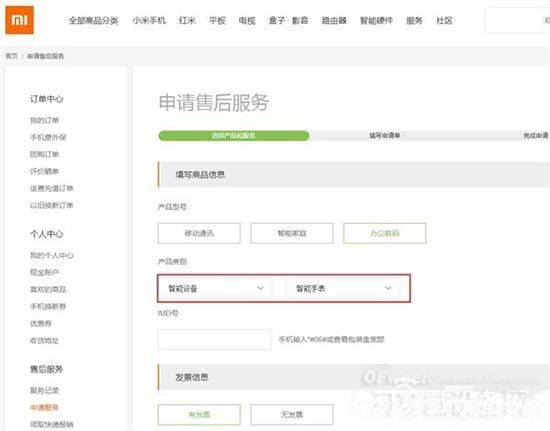Open 智能硬件 in the top navigation
550x431 pixels.
pyautogui.click(x=376, y=21)
